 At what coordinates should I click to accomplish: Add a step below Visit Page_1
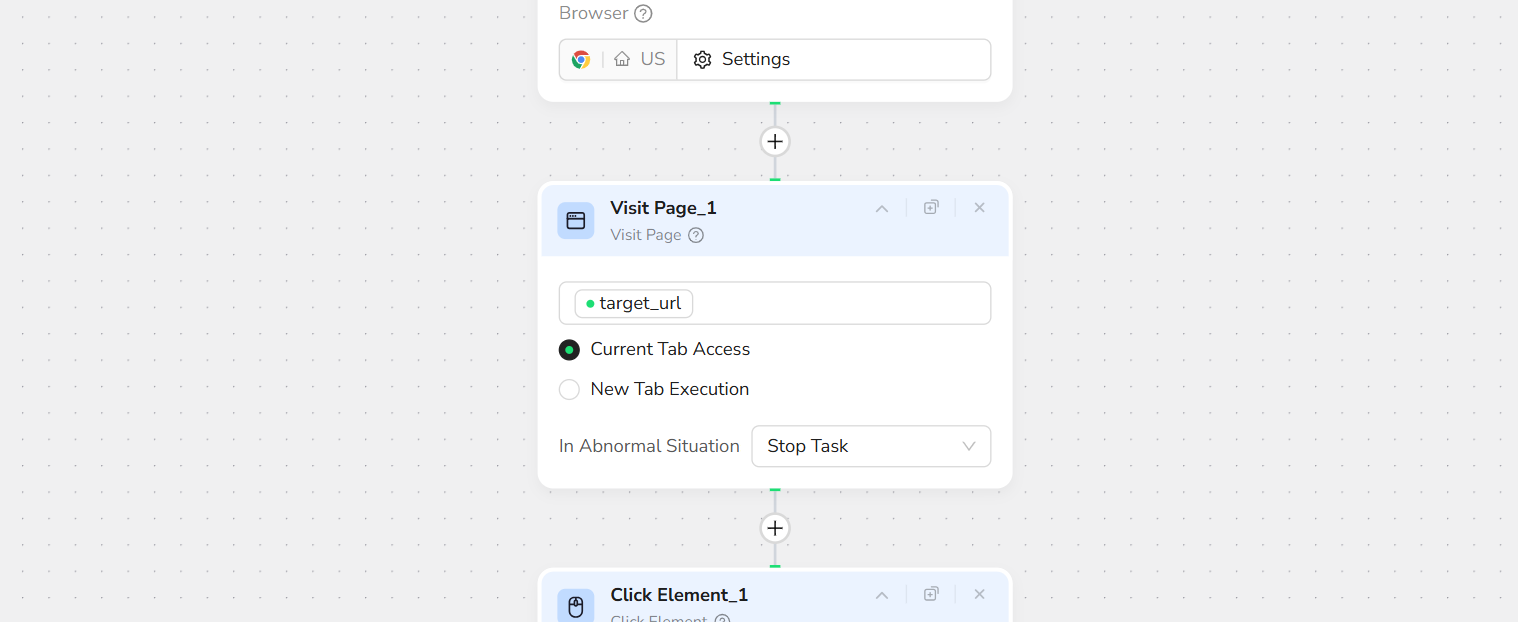tap(775, 528)
